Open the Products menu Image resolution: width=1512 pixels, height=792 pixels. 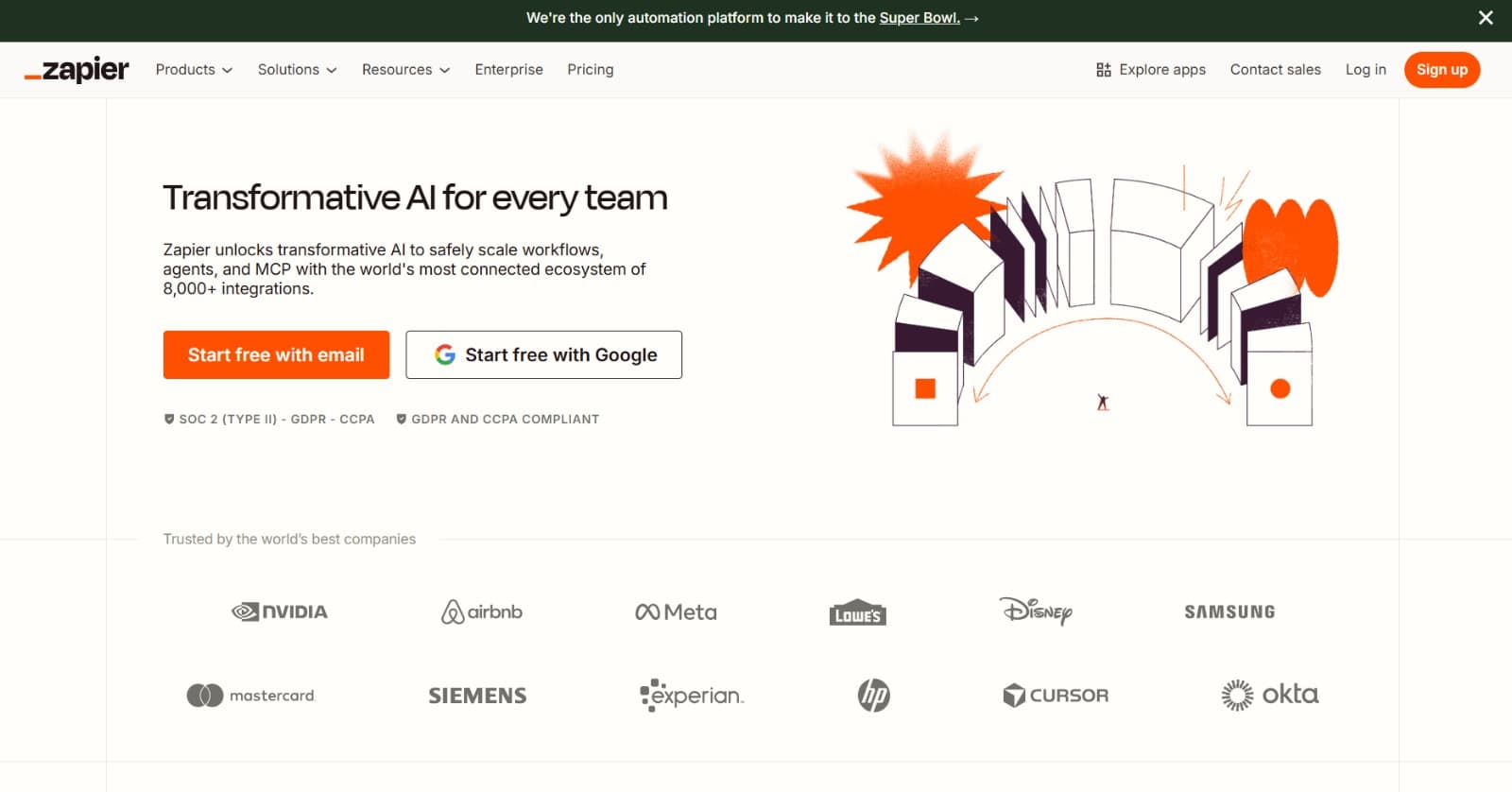click(194, 70)
